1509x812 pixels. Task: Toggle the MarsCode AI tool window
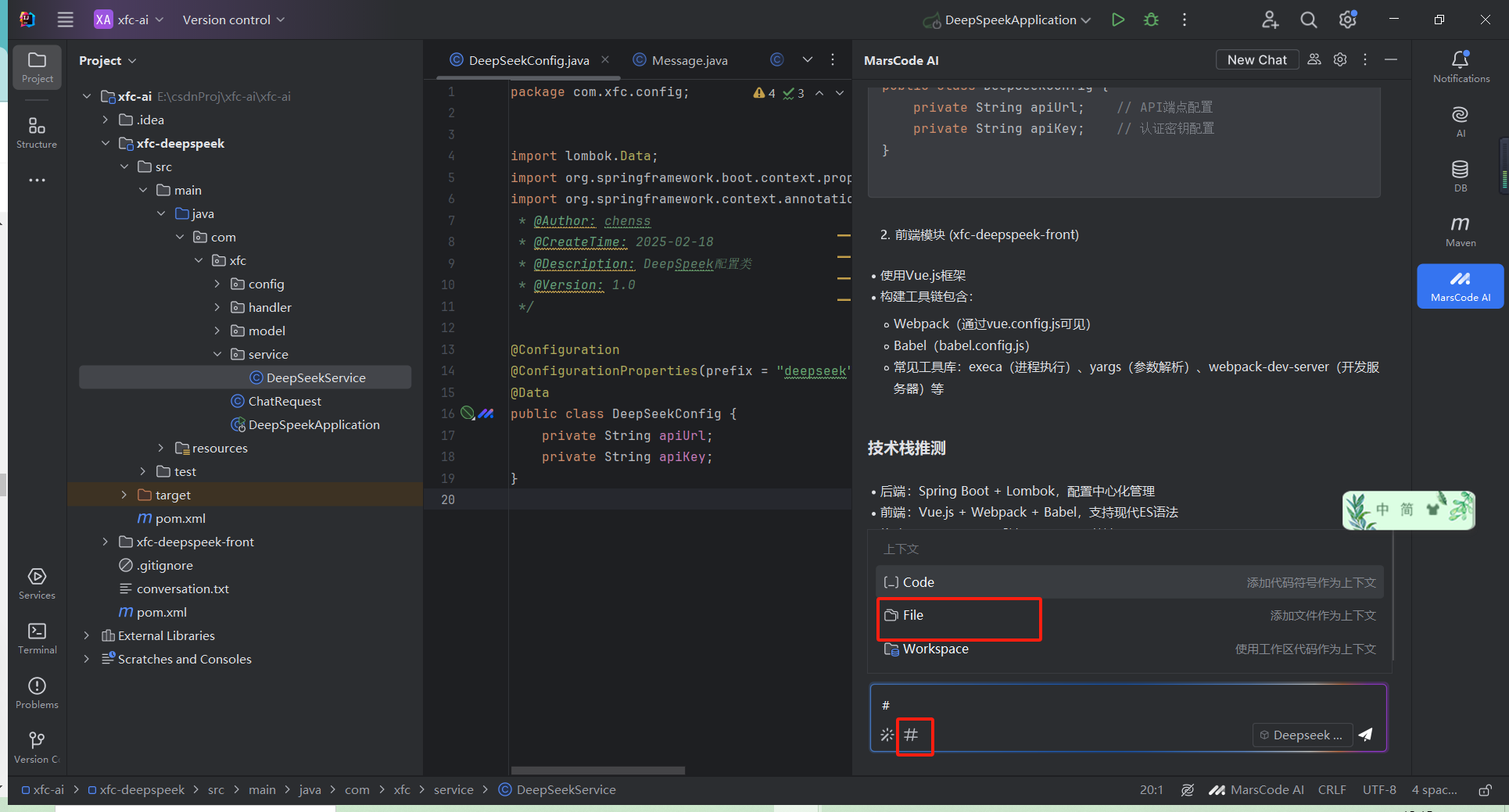pos(1461,286)
